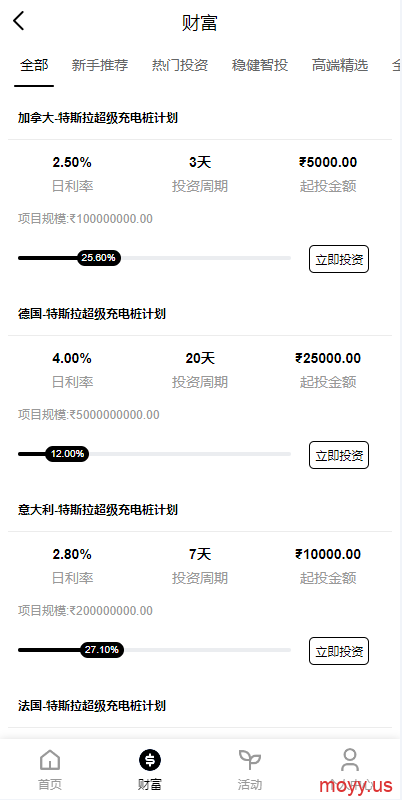402x800 pixels.
Task: Open 法国-特斯拉超级充电桩计划 title
Action: (92, 706)
